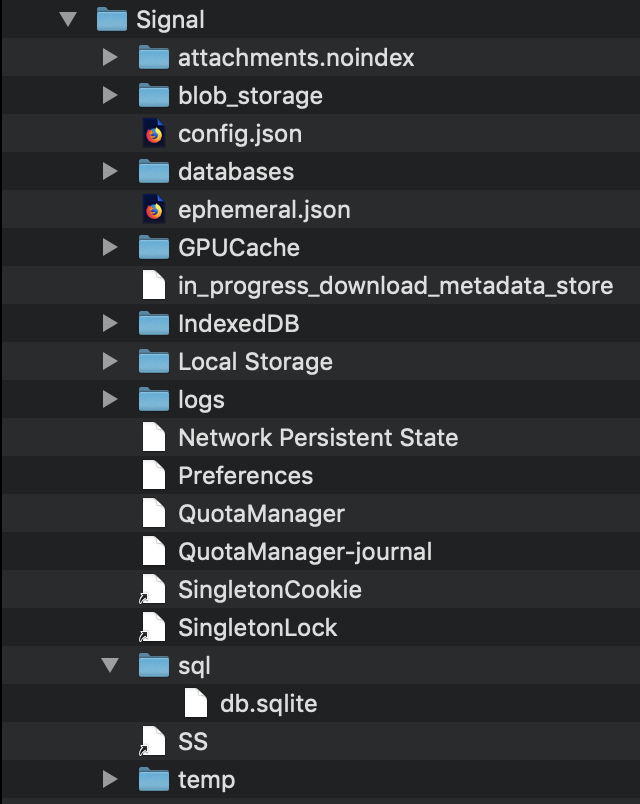The image size is (640, 804).
Task: Select the Preferences file row
Action: 320,475
